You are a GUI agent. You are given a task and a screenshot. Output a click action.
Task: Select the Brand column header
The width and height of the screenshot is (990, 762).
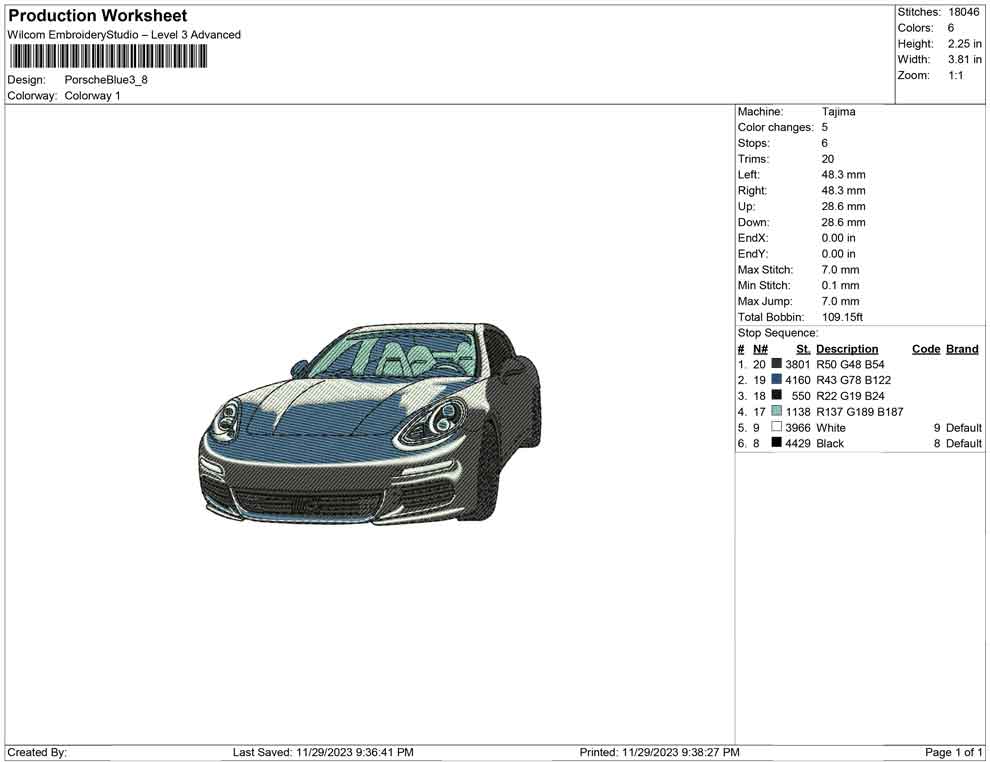(x=961, y=348)
